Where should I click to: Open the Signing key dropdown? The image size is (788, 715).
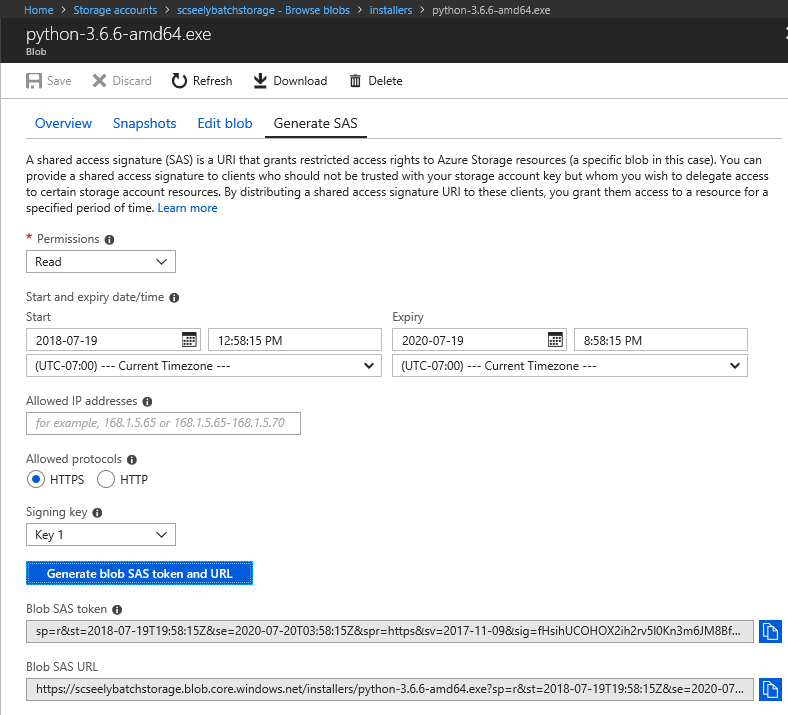pyautogui.click(x=100, y=535)
